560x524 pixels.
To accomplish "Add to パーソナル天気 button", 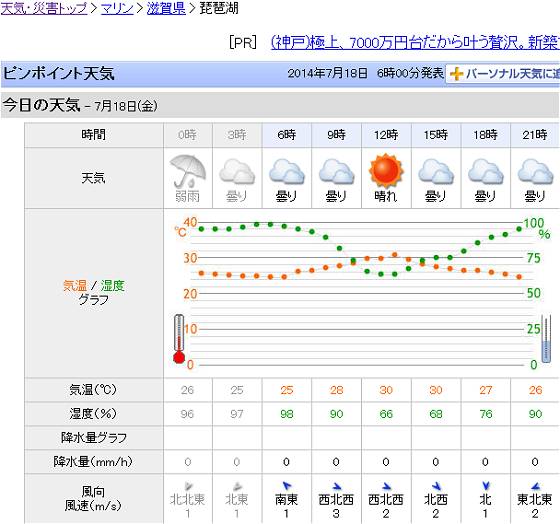I will tap(503, 74).
